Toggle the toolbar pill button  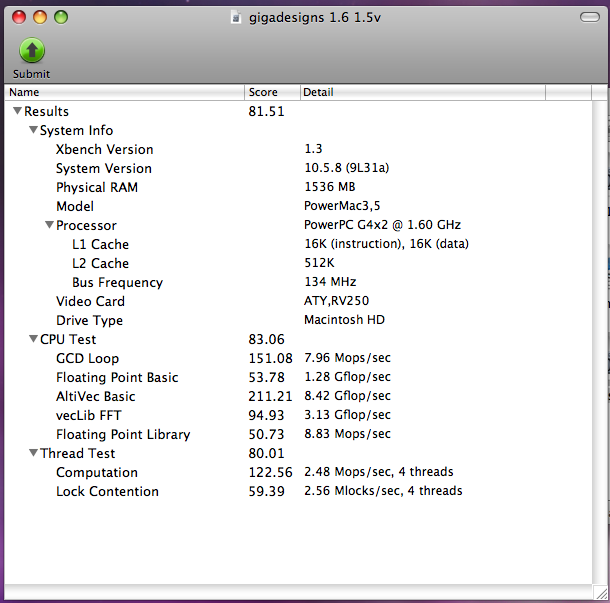(589, 17)
